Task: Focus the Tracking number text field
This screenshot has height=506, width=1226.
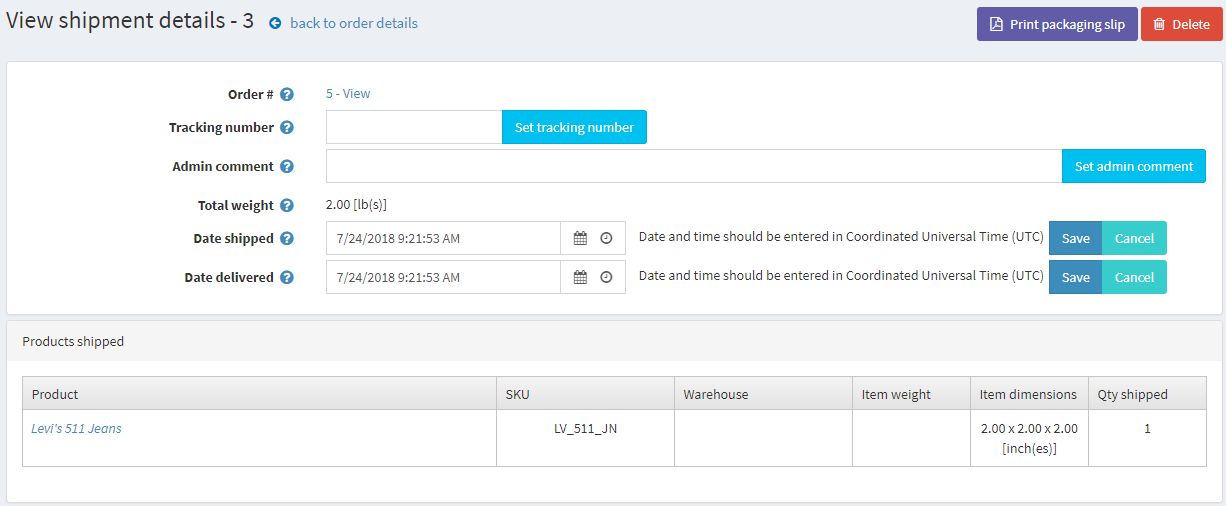Action: coord(413,128)
